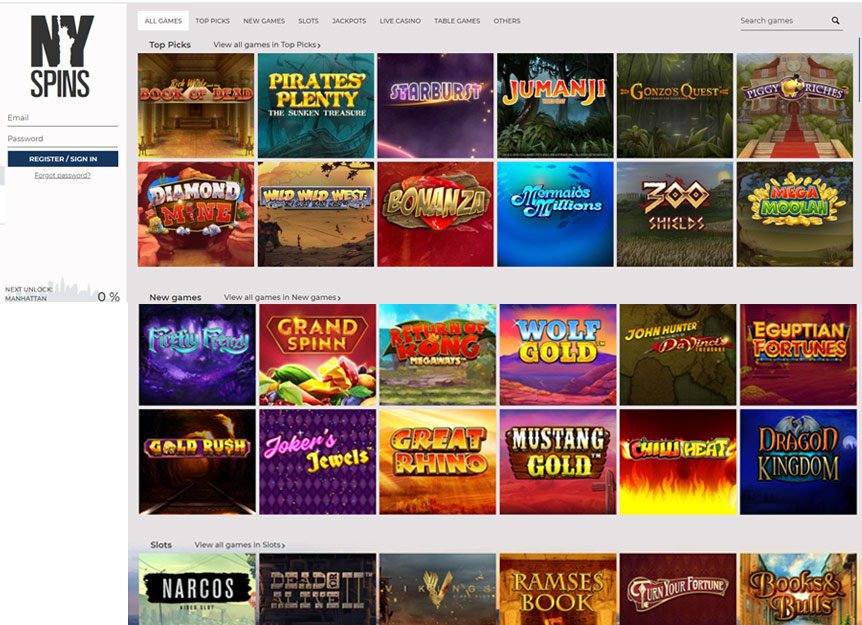Viewport: 862px width, 625px height.
Task: Click the search magnifier icon
Action: (835, 20)
